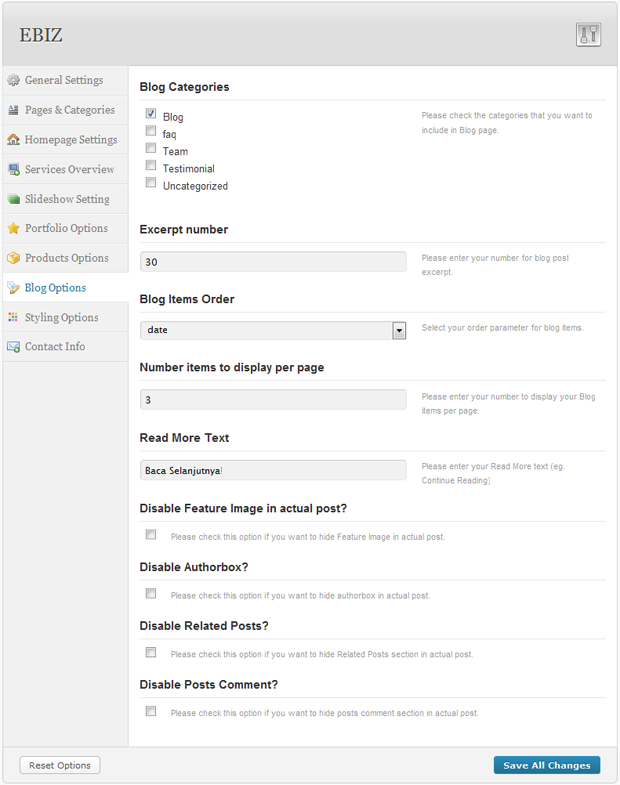Focus the Excerpt number input field
The image size is (620, 785).
point(273,261)
